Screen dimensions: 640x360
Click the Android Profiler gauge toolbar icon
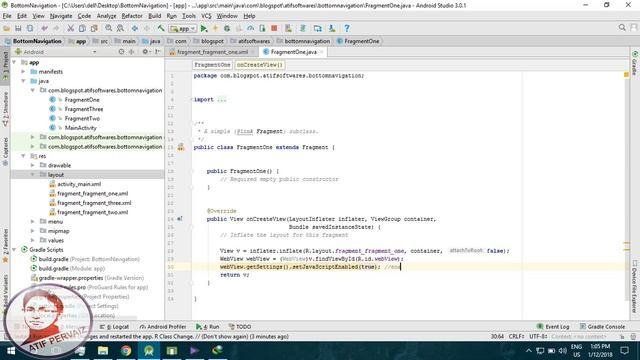click(251, 28)
